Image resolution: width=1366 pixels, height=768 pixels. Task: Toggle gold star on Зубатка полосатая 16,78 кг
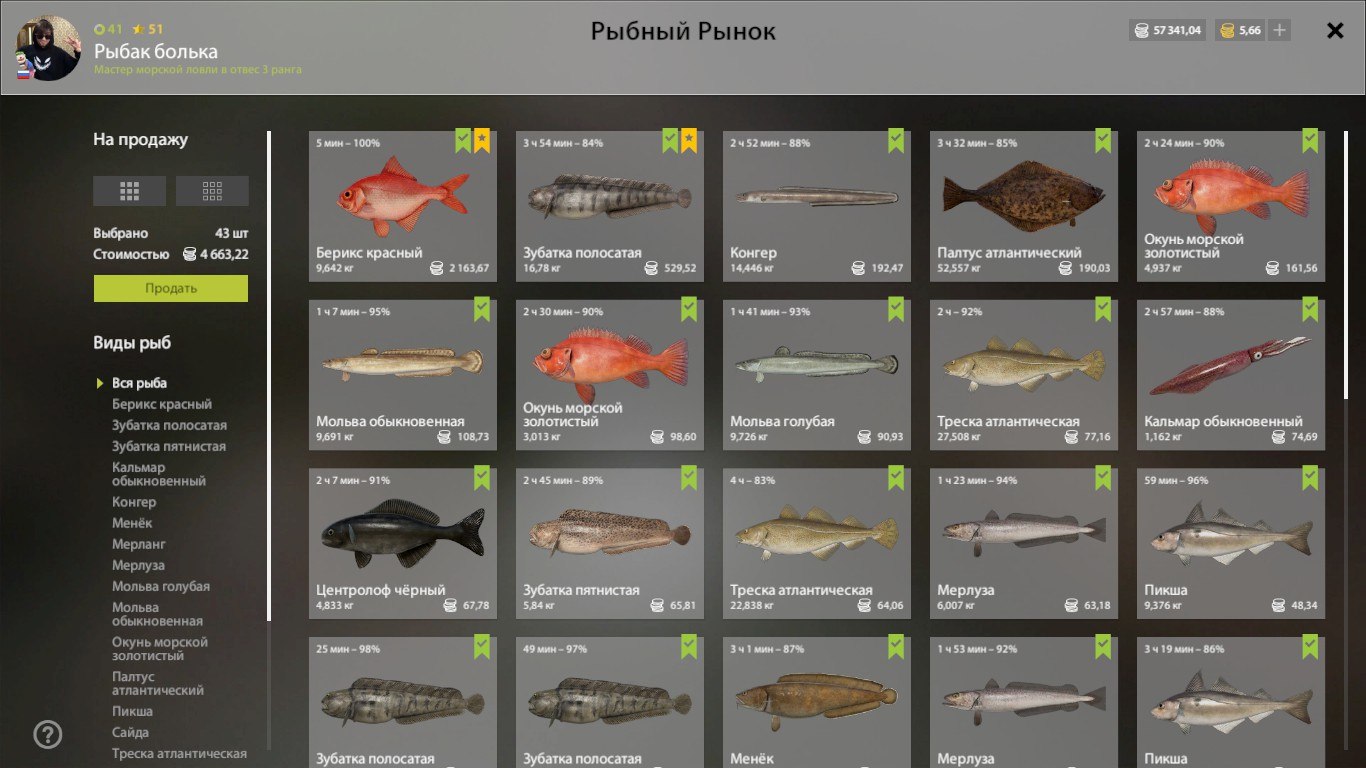click(689, 141)
